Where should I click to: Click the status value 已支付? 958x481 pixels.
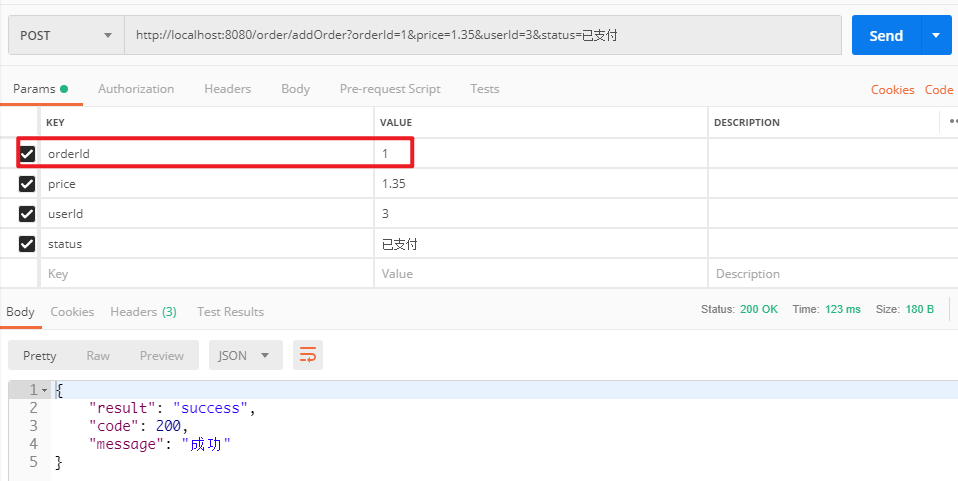pos(541,244)
